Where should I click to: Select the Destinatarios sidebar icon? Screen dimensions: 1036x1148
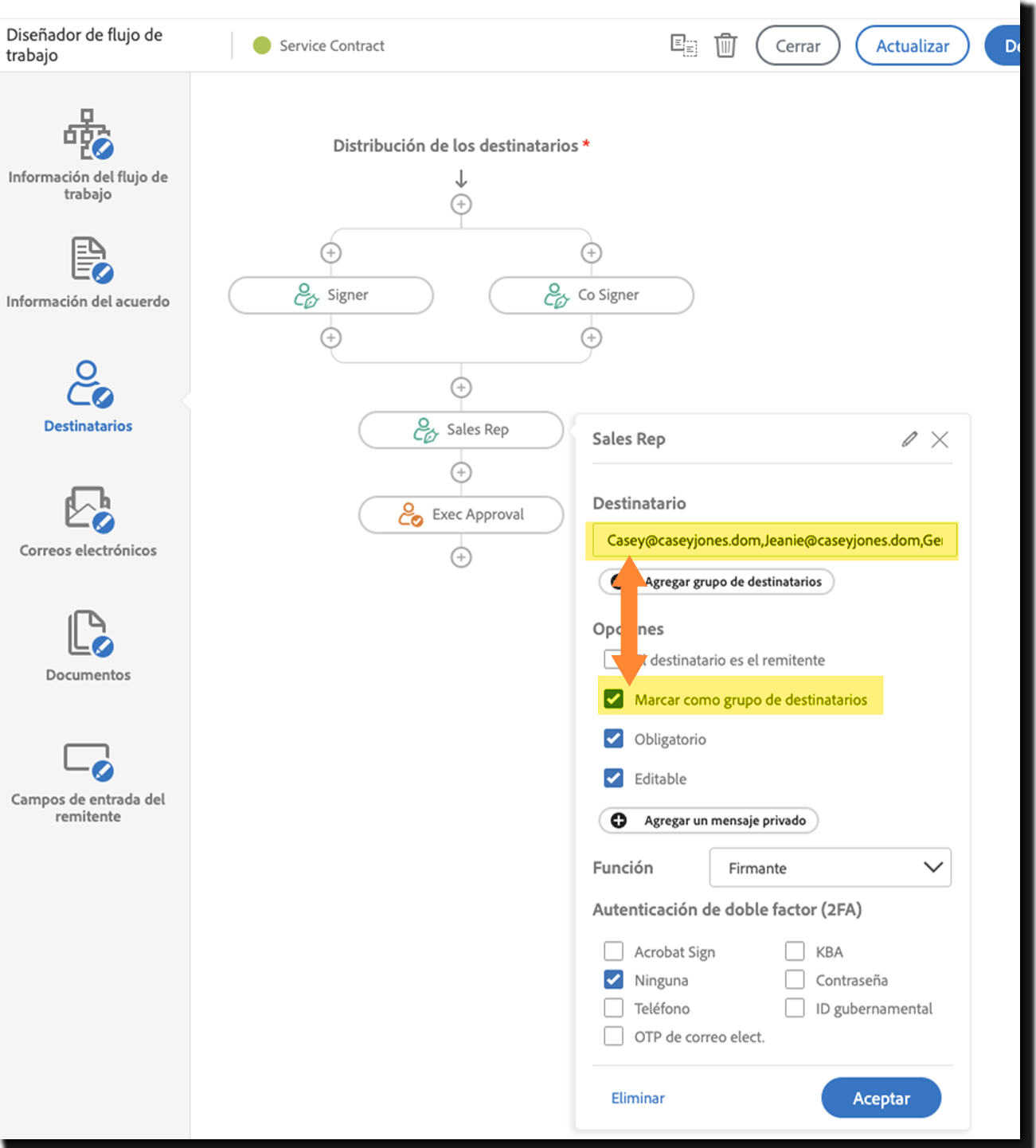[x=88, y=385]
